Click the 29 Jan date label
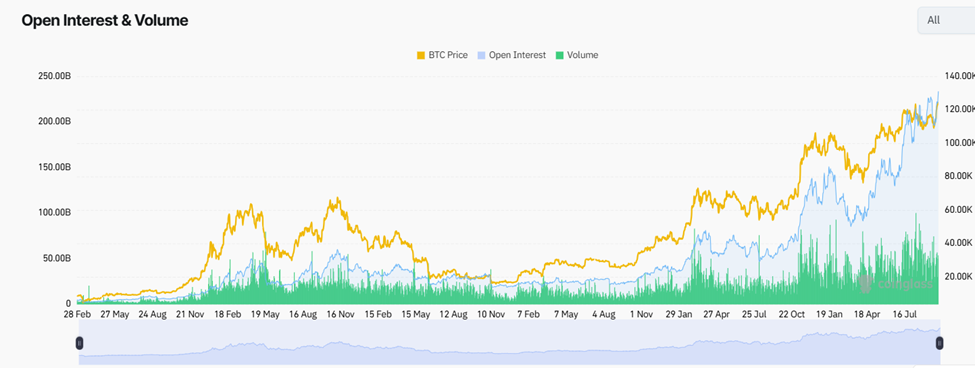975x368 pixels. click(679, 315)
